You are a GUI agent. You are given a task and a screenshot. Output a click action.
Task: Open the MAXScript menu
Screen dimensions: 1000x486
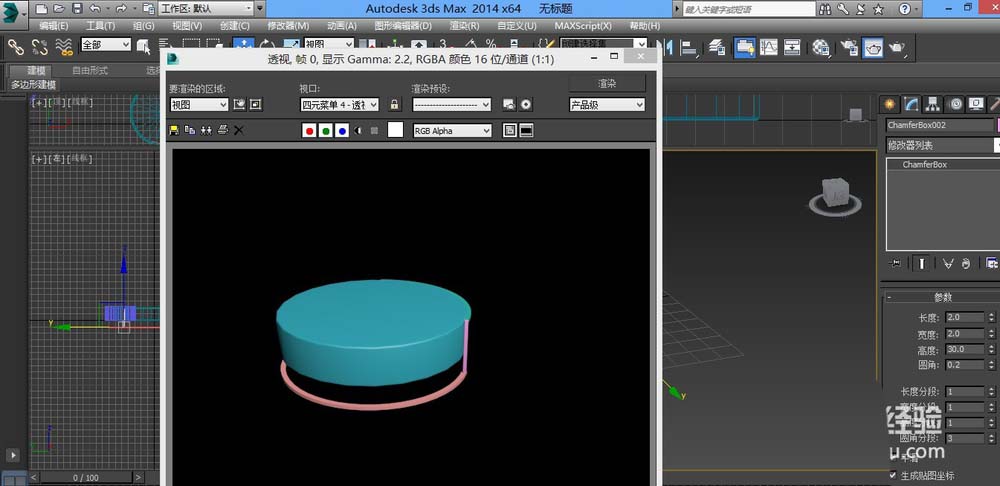point(582,26)
